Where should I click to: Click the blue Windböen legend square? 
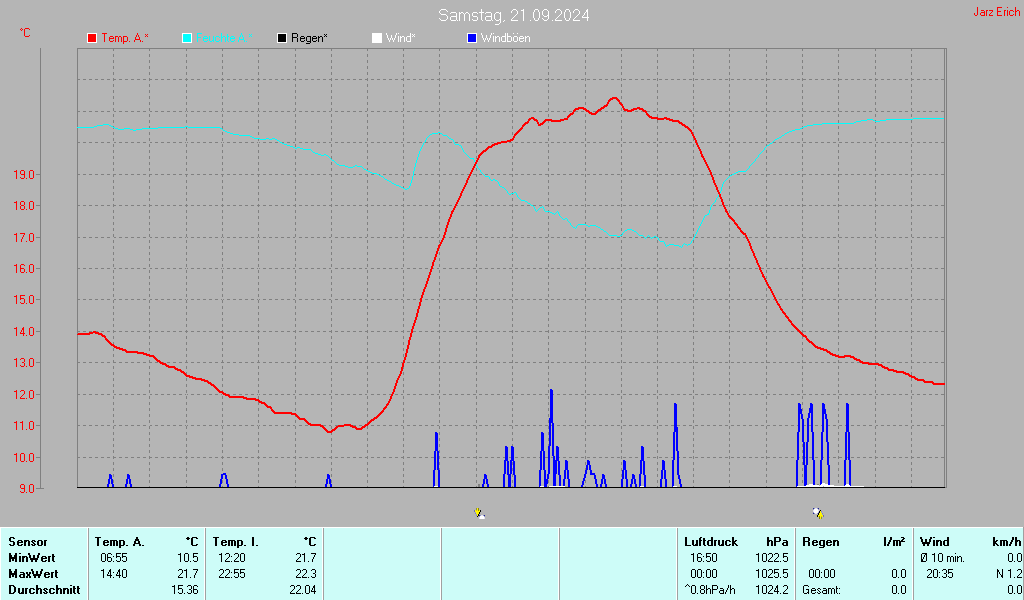coord(472,38)
